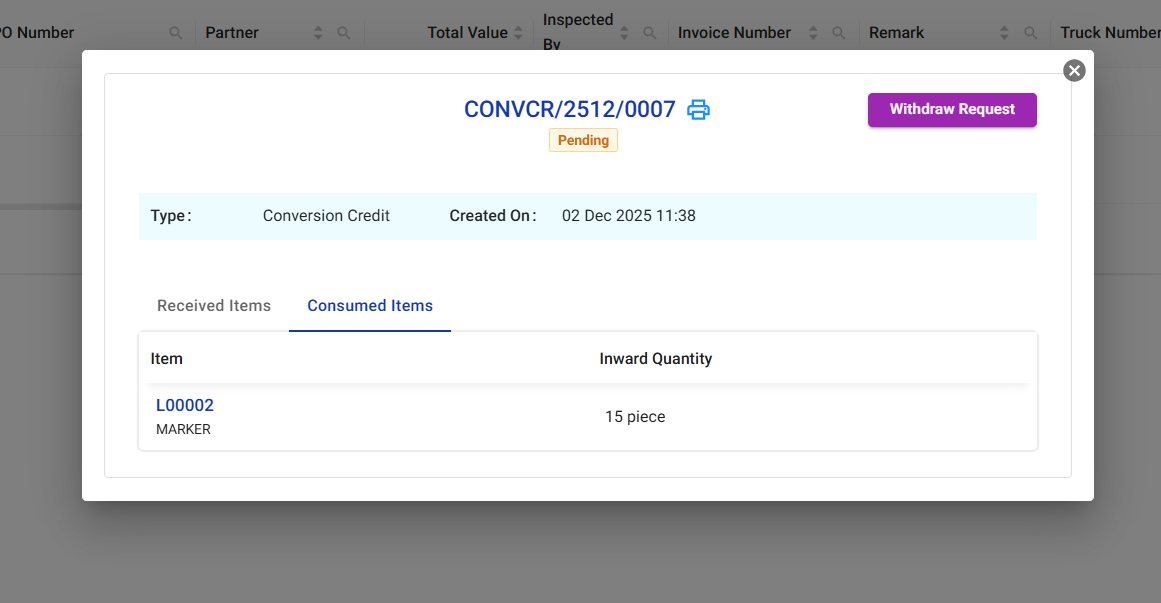Open search for PO Number column

click(x=176, y=33)
